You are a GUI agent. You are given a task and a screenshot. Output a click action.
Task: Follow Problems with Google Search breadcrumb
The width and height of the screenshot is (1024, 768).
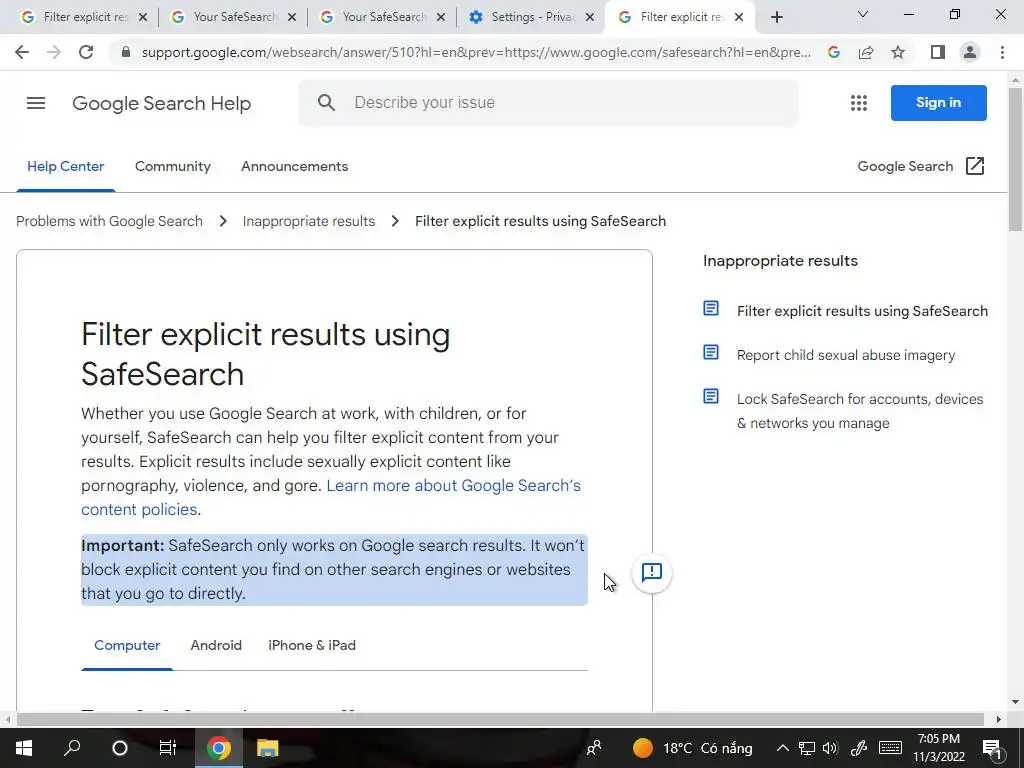tap(109, 221)
